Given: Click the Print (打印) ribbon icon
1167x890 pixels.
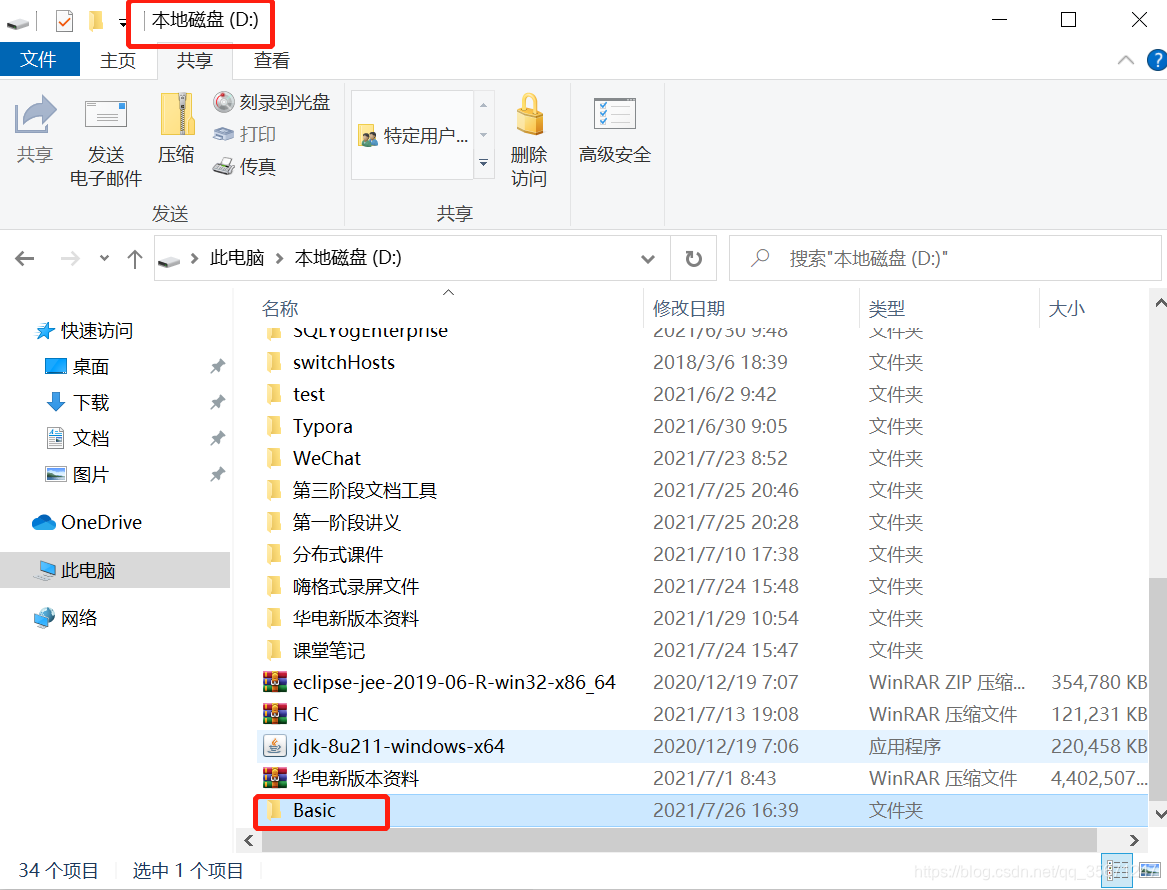Looking at the screenshot, I should click(224, 134).
